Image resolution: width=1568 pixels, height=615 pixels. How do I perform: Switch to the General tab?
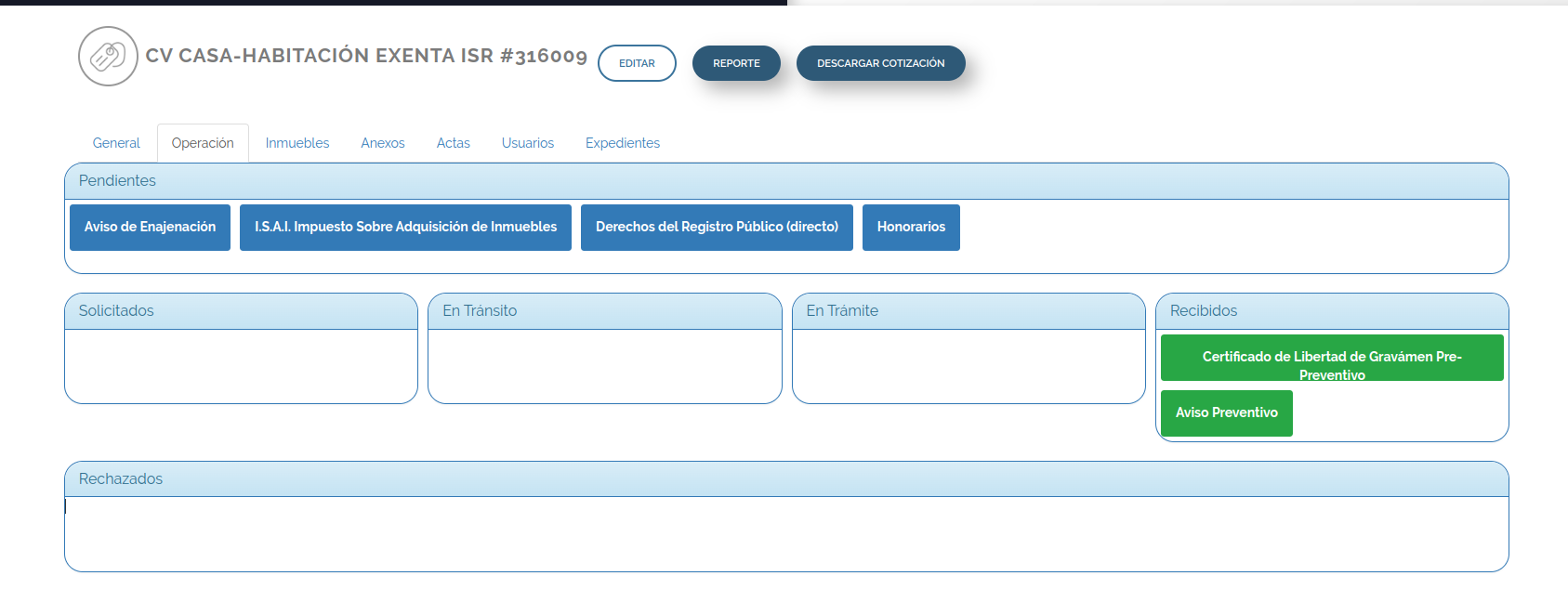pyautogui.click(x=116, y=143)
